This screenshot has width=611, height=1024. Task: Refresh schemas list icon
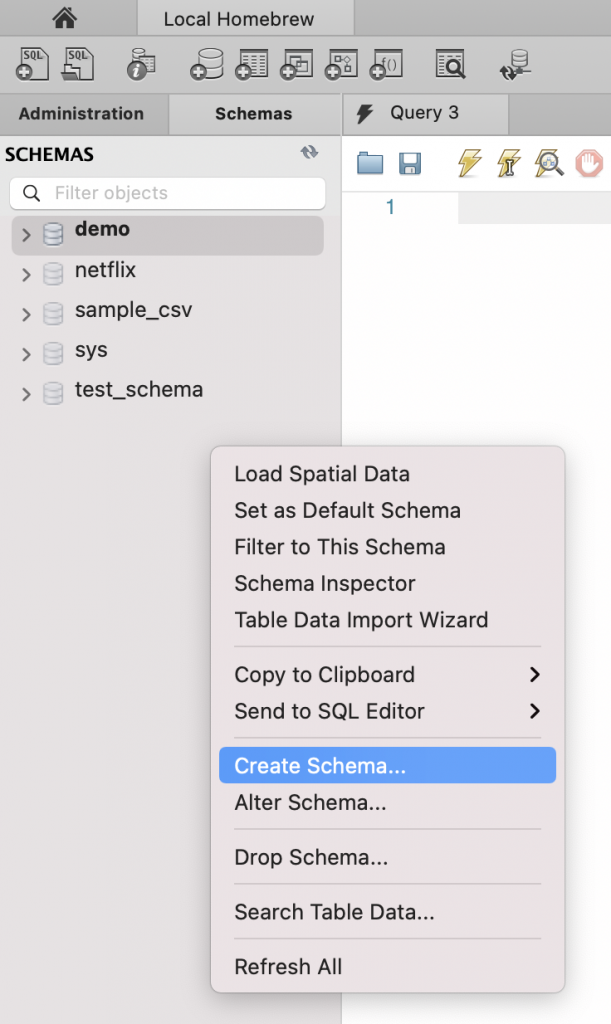tap(310, 153)
